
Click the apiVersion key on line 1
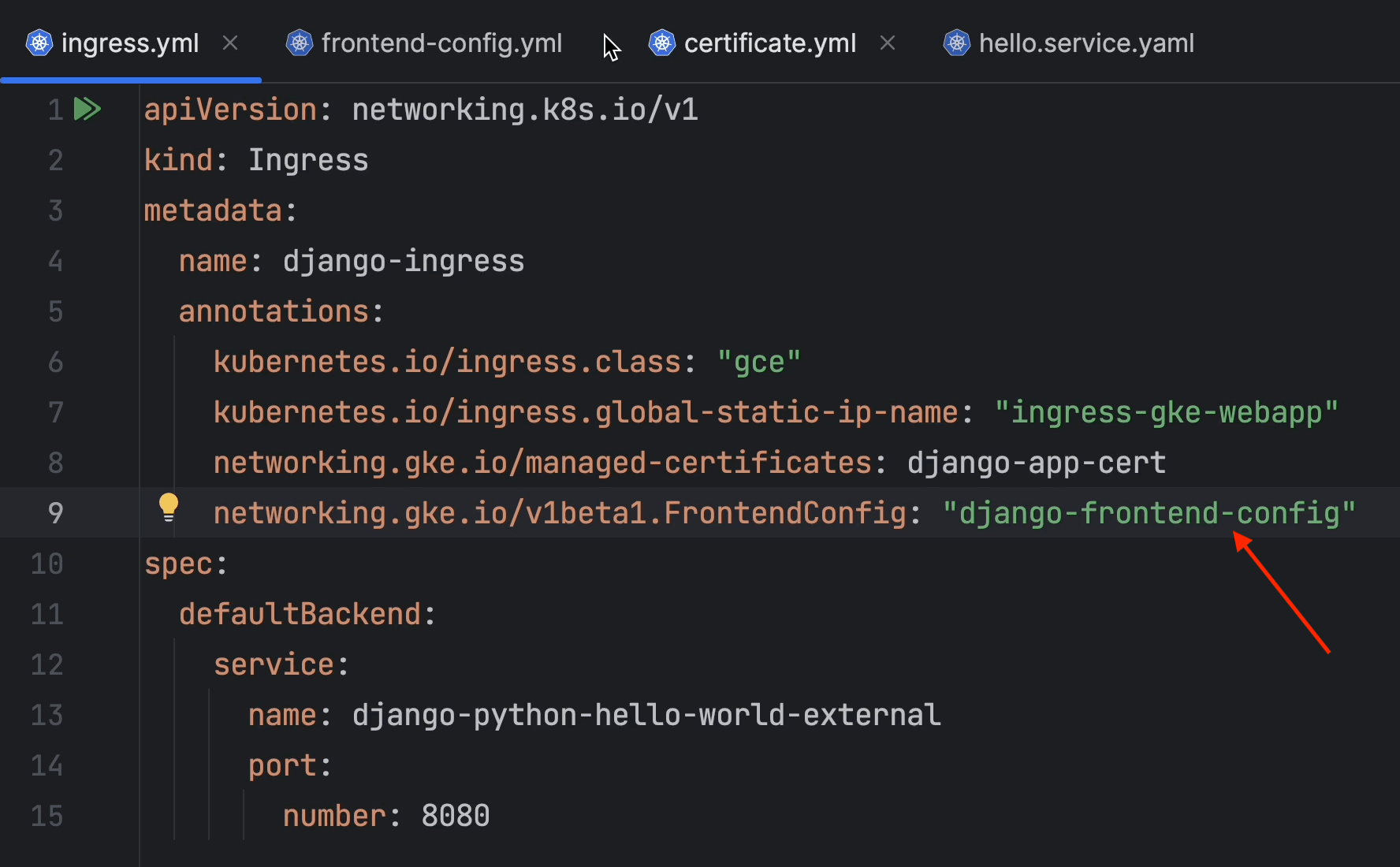tap(230, 110)
